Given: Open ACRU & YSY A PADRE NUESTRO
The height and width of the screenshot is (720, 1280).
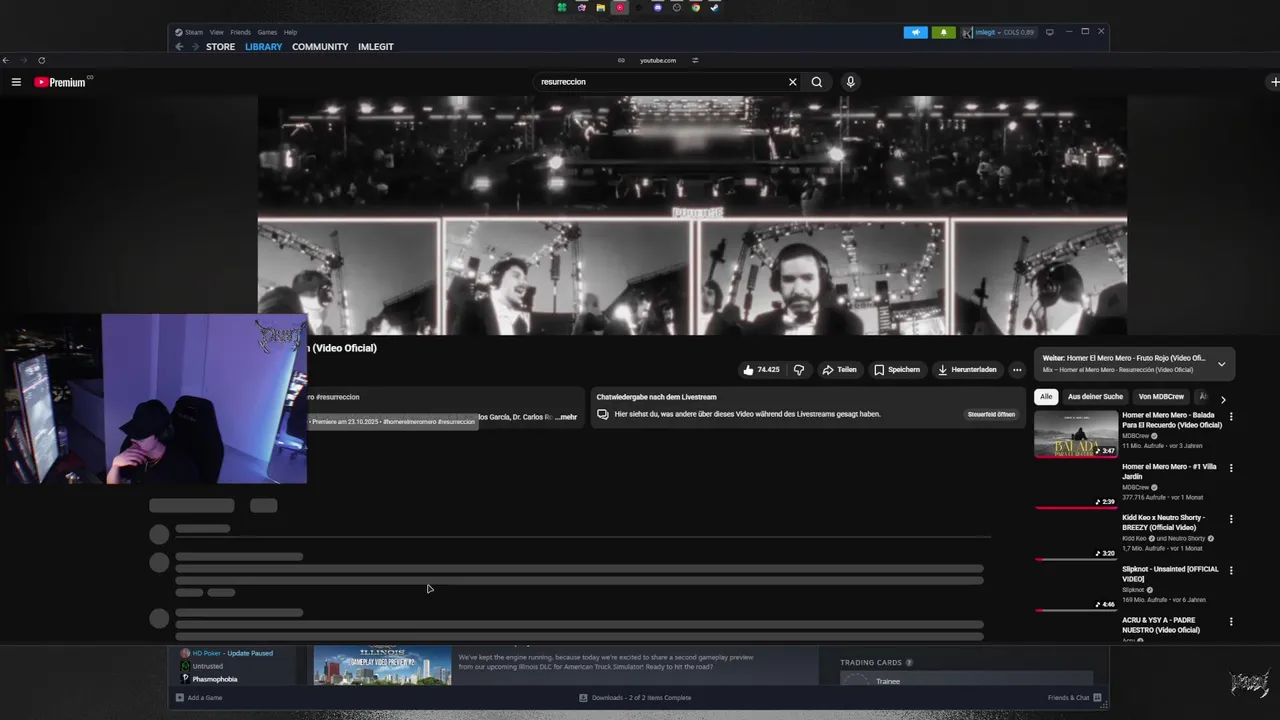Looking at the screenshot, I should point(1161,625).
